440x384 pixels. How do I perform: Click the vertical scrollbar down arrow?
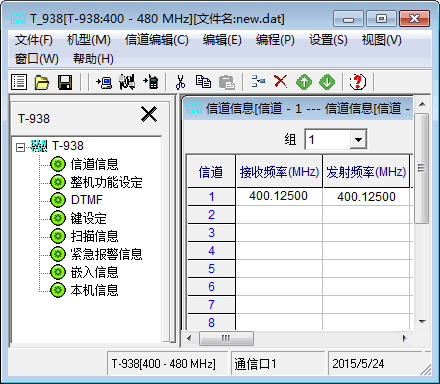[422, 322]
